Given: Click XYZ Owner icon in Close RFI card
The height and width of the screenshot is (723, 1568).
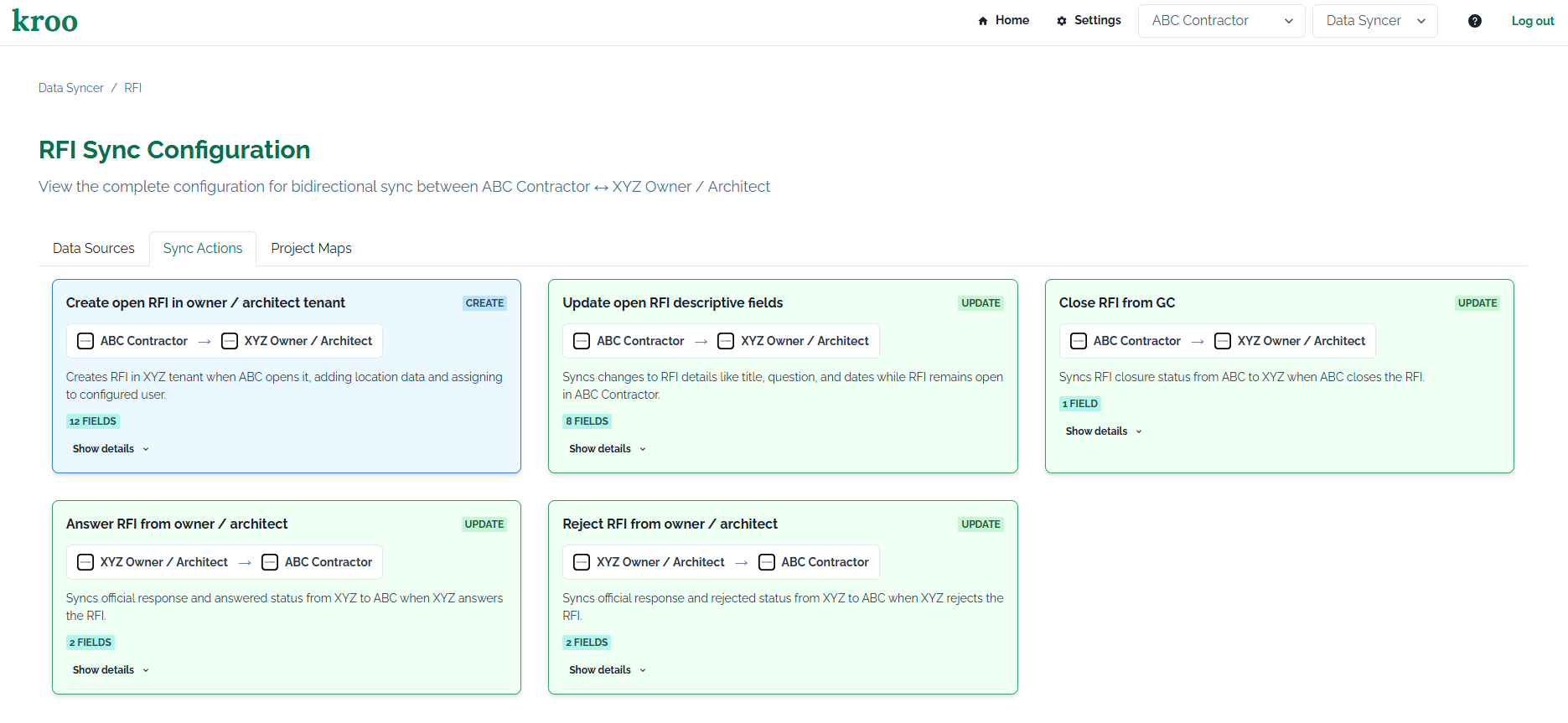Looking at the screenshot, I should click(1223, 341).
